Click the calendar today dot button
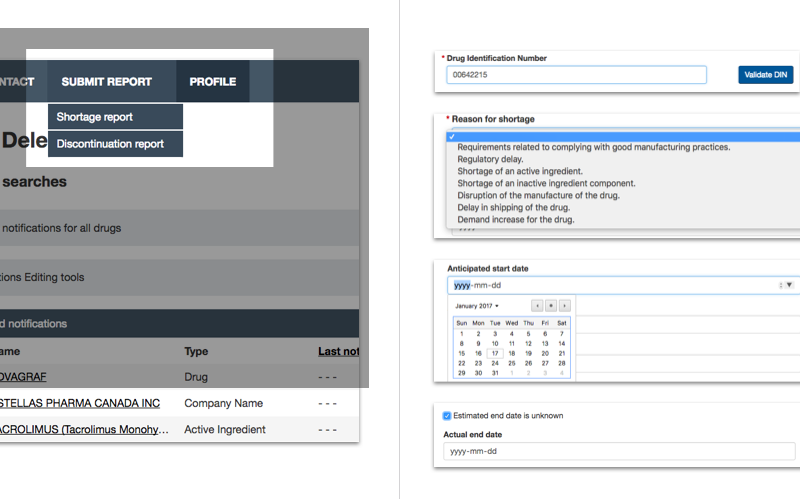 tap(551, 305)
